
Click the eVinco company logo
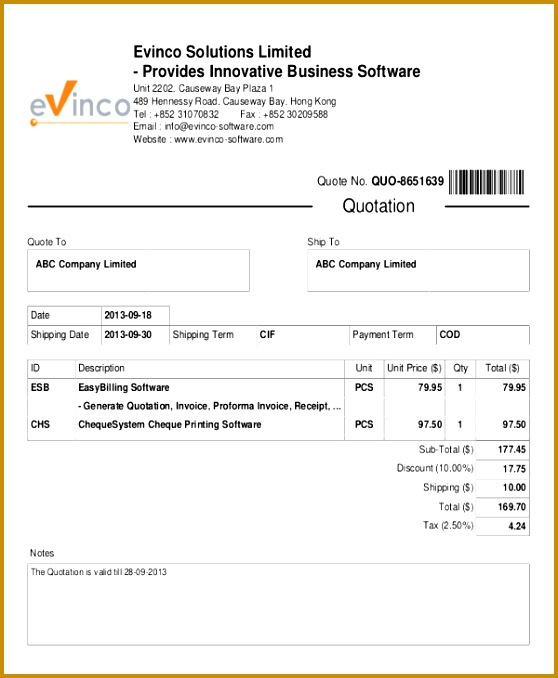[x=80, y=103]
